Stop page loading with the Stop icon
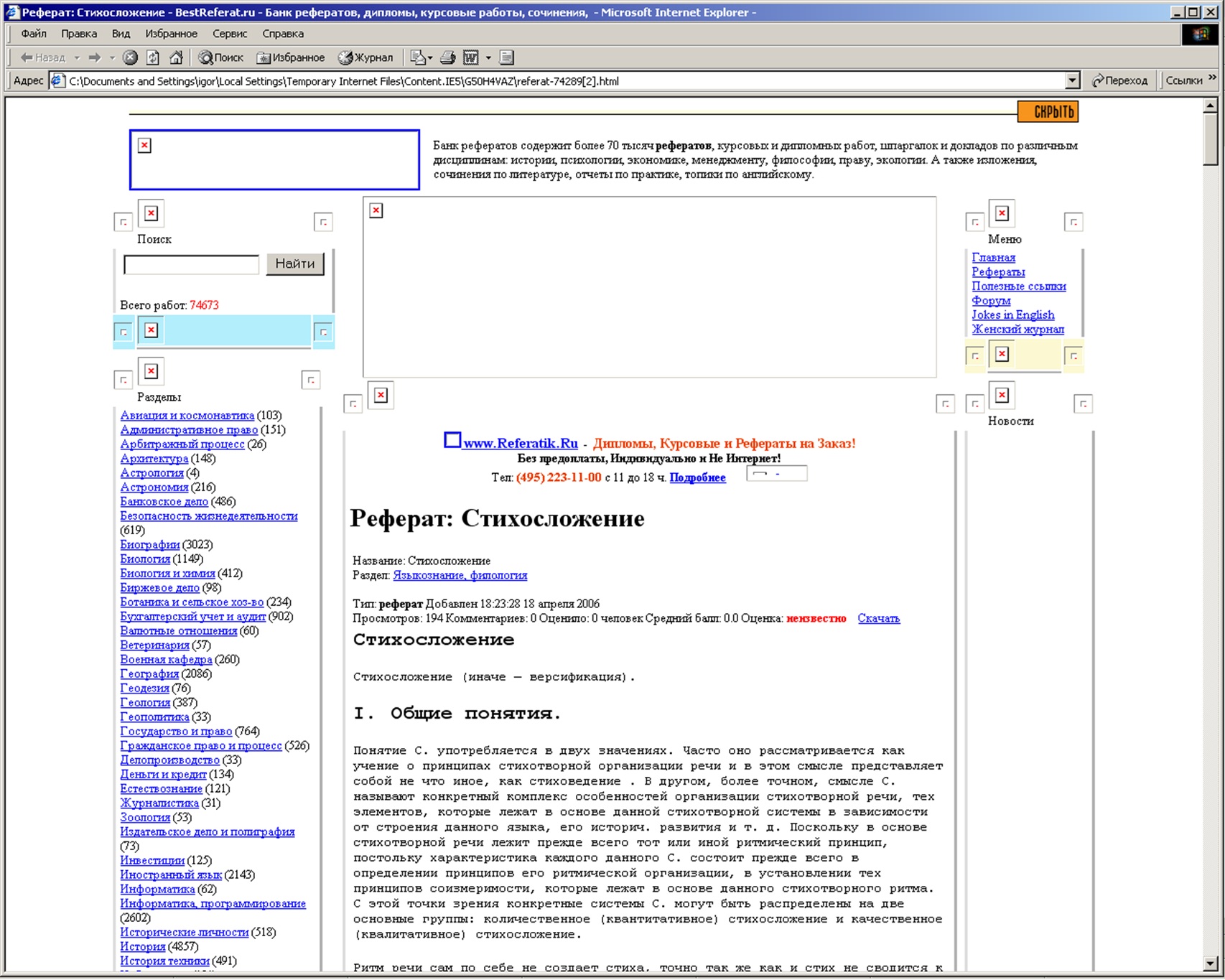Image resolution: width=1225 pixels, height=980 pixels. coord(130,57)
